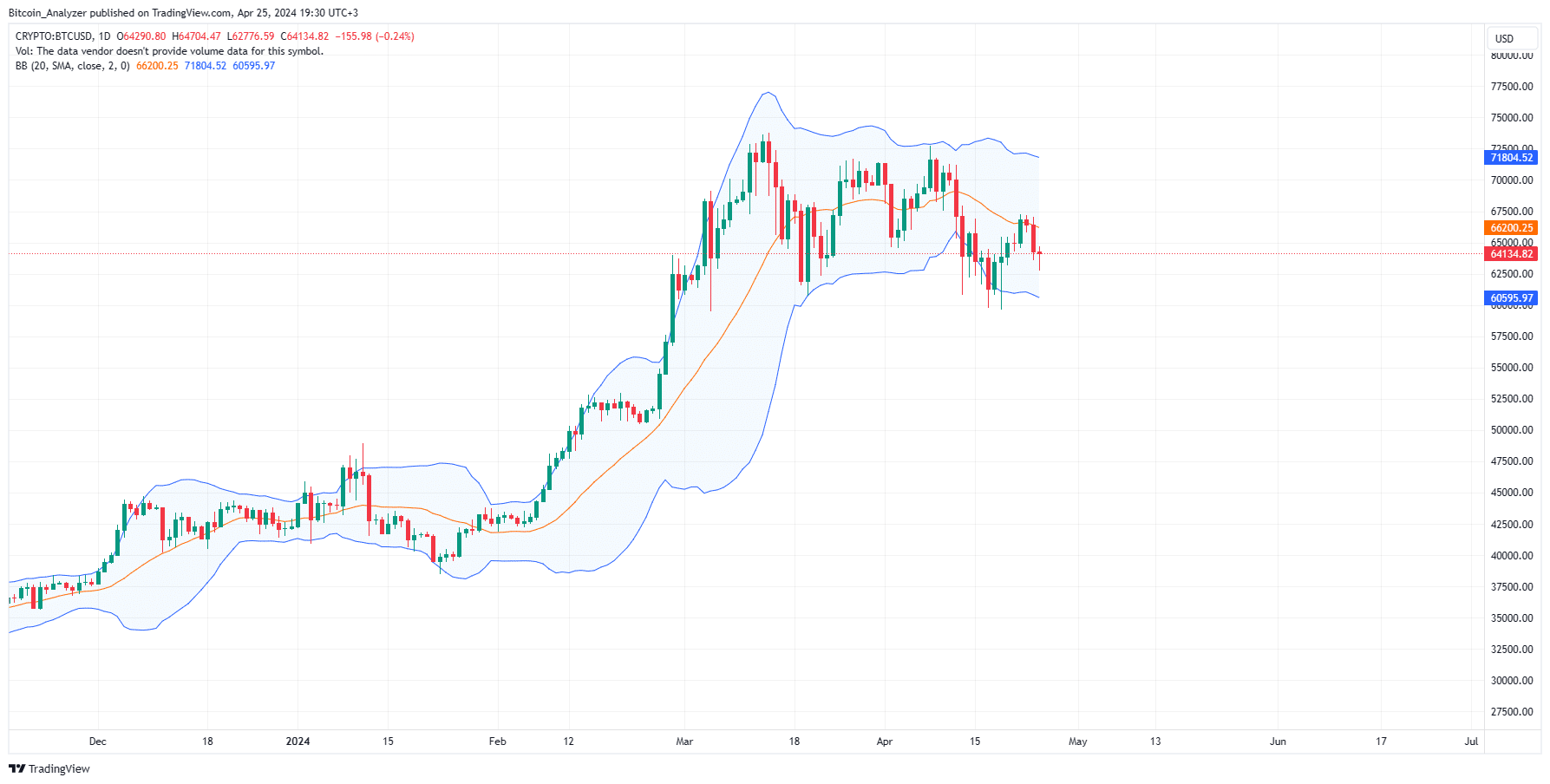
Task: Select the 1D interval label
Action: (105, 36)
